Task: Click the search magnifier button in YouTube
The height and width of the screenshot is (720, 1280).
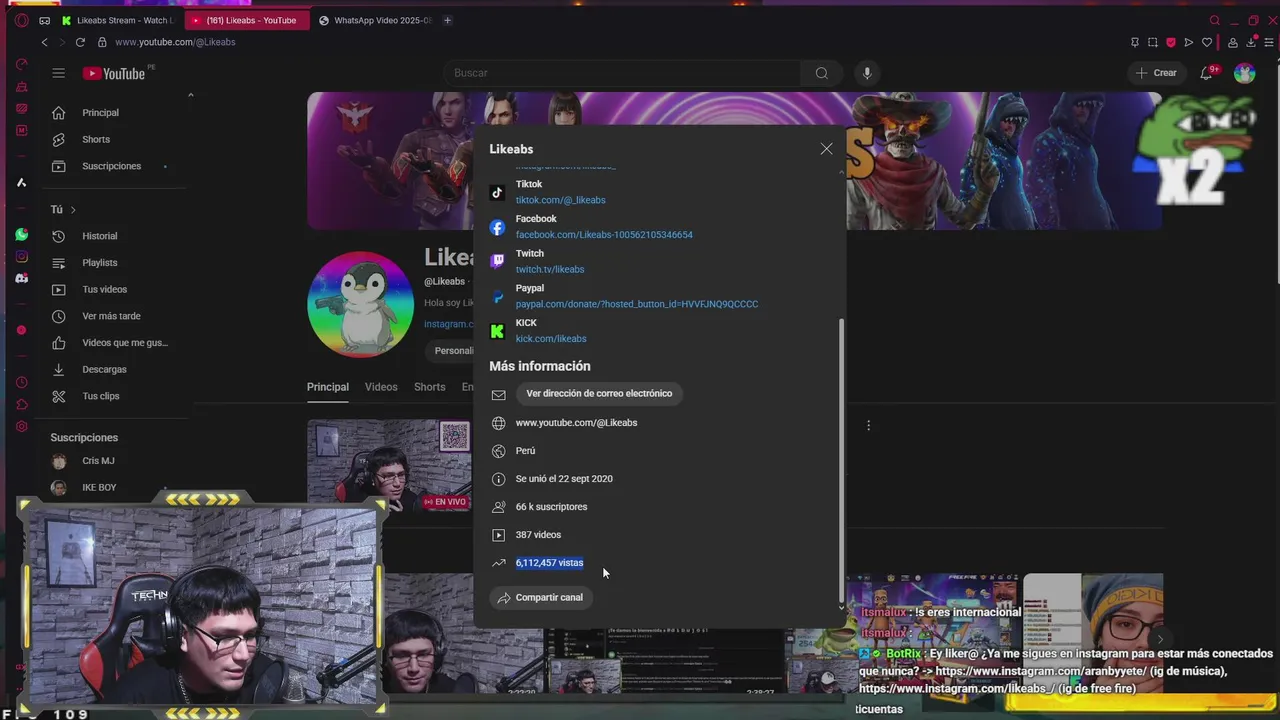Action: click(821, 73)
